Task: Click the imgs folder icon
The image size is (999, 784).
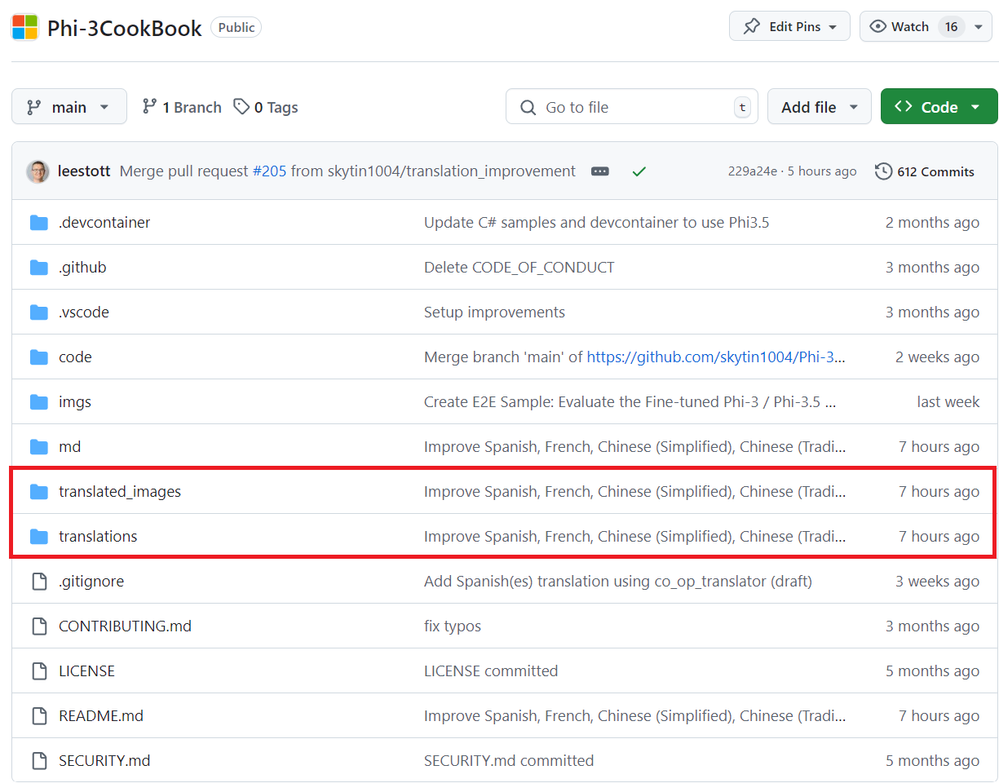Action: point(39,402)
